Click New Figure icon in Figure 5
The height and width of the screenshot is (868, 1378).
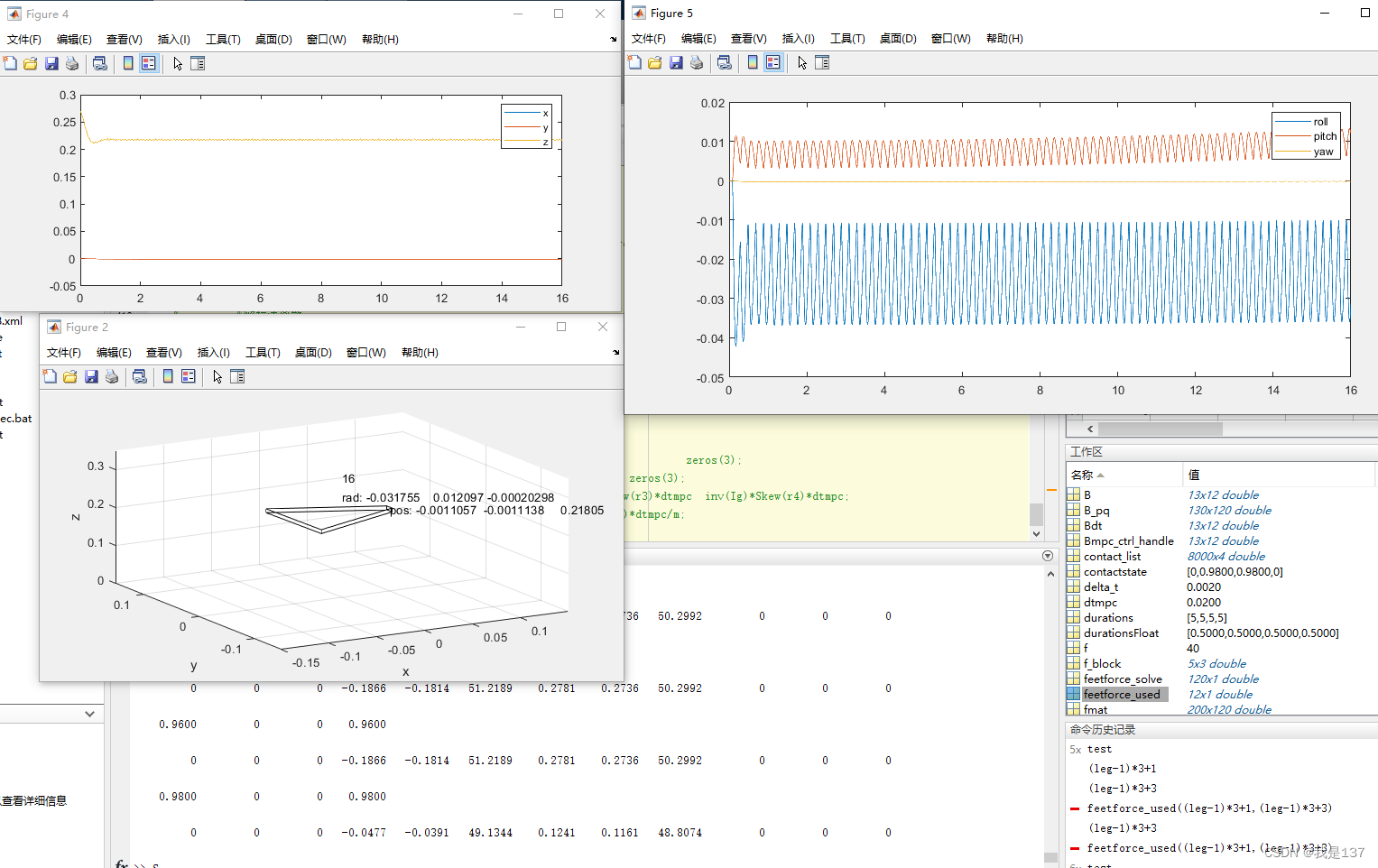click(x=634, y=62)
